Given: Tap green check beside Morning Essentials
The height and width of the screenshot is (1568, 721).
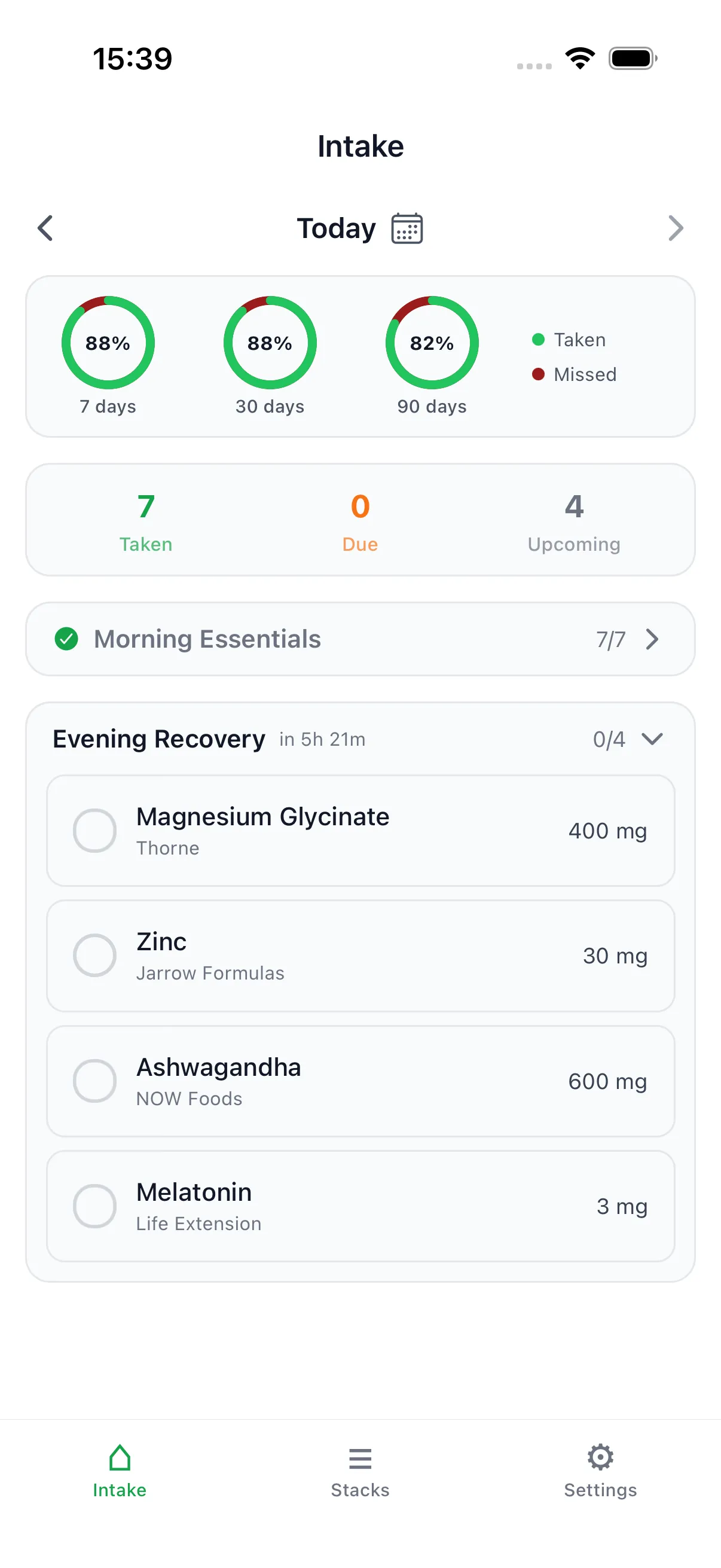Looking at the screenshot, I should pyautogui.click(x=66, y=639).
